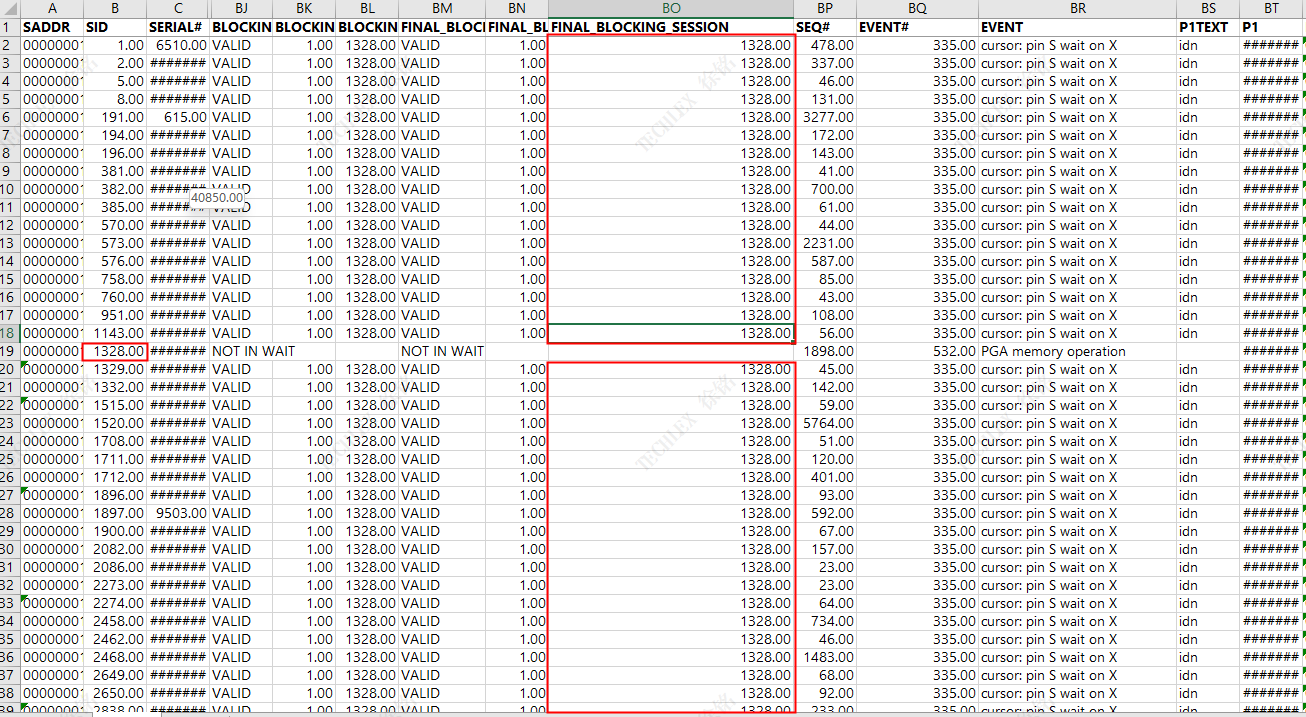Select the EVENT# header cell
The width and height of the screenshot is (1306, 717).
917,27
